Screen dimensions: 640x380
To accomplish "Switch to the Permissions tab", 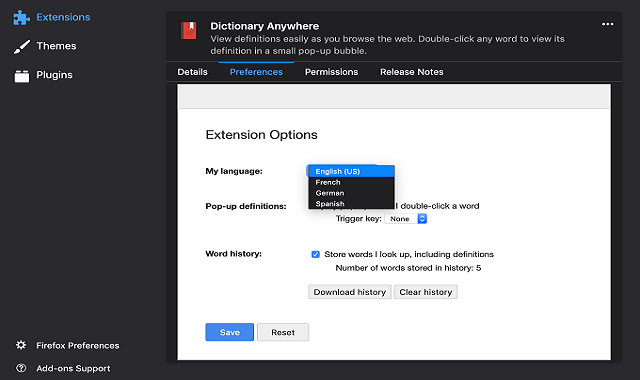I will [331, 72].
